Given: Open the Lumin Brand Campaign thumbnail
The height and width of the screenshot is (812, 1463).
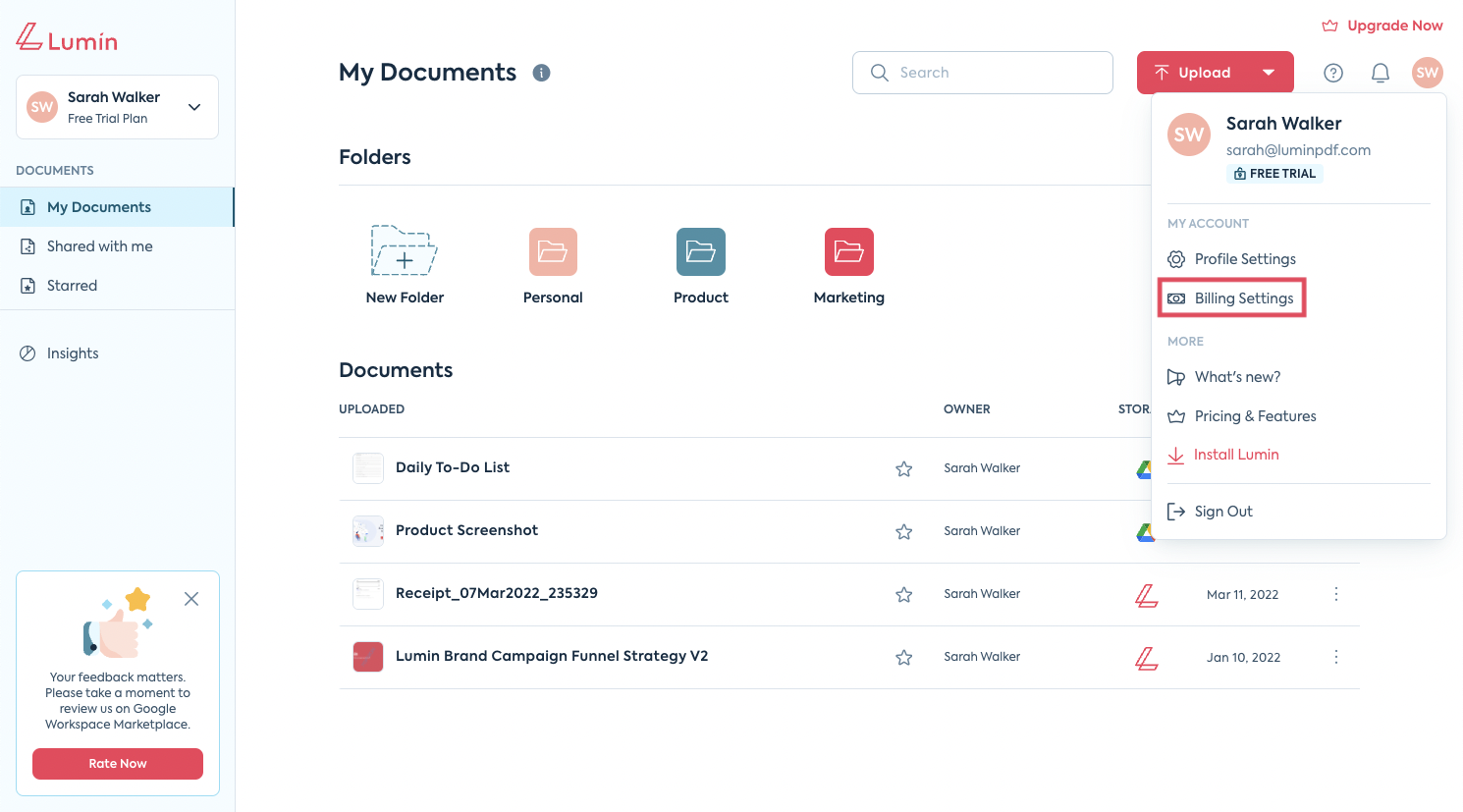Looking at the screenshot, I should point(368,657).
